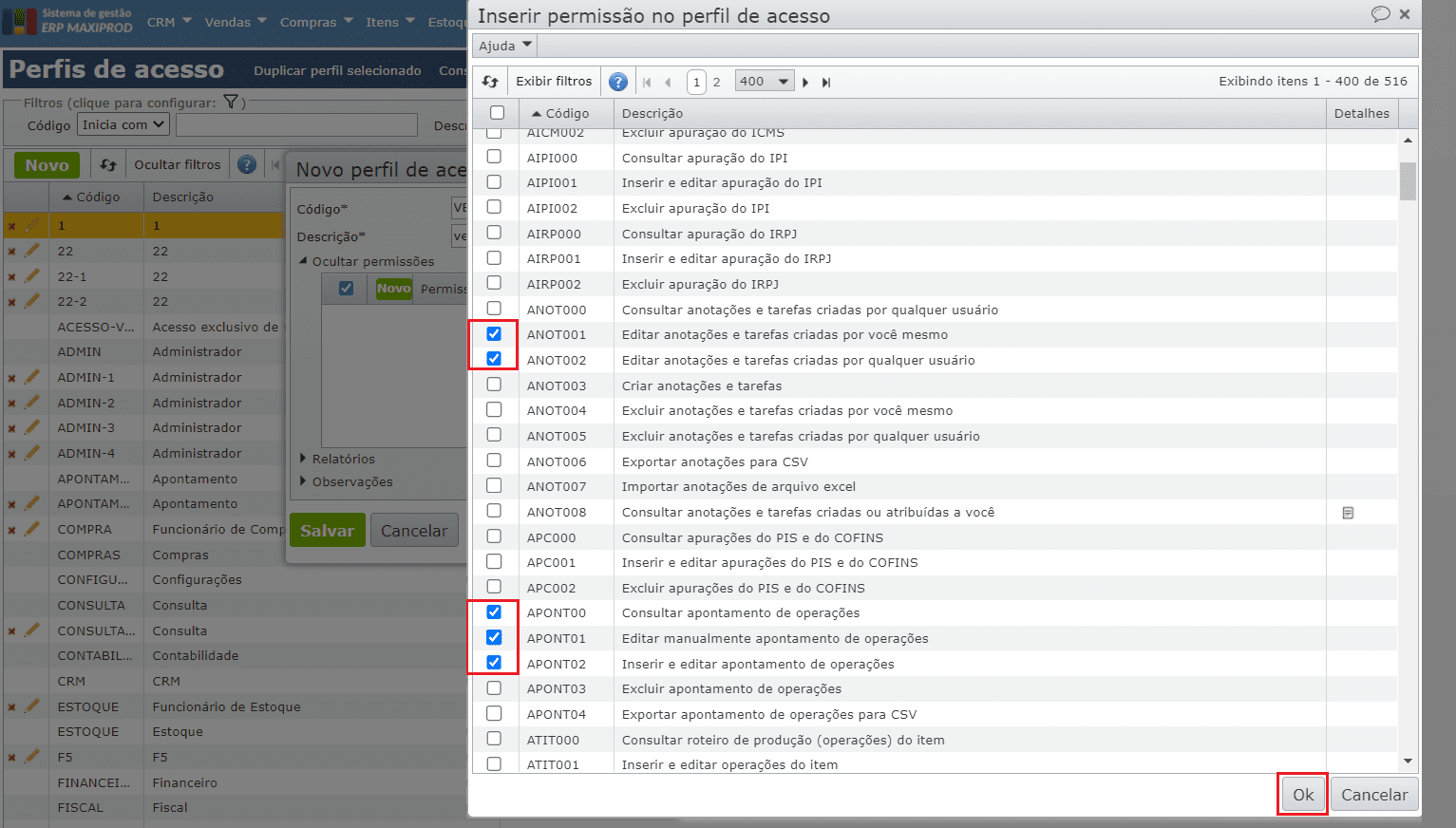
Task: Uncheck the APONT02 permission checkbox
Action: [x=494, y=663]
